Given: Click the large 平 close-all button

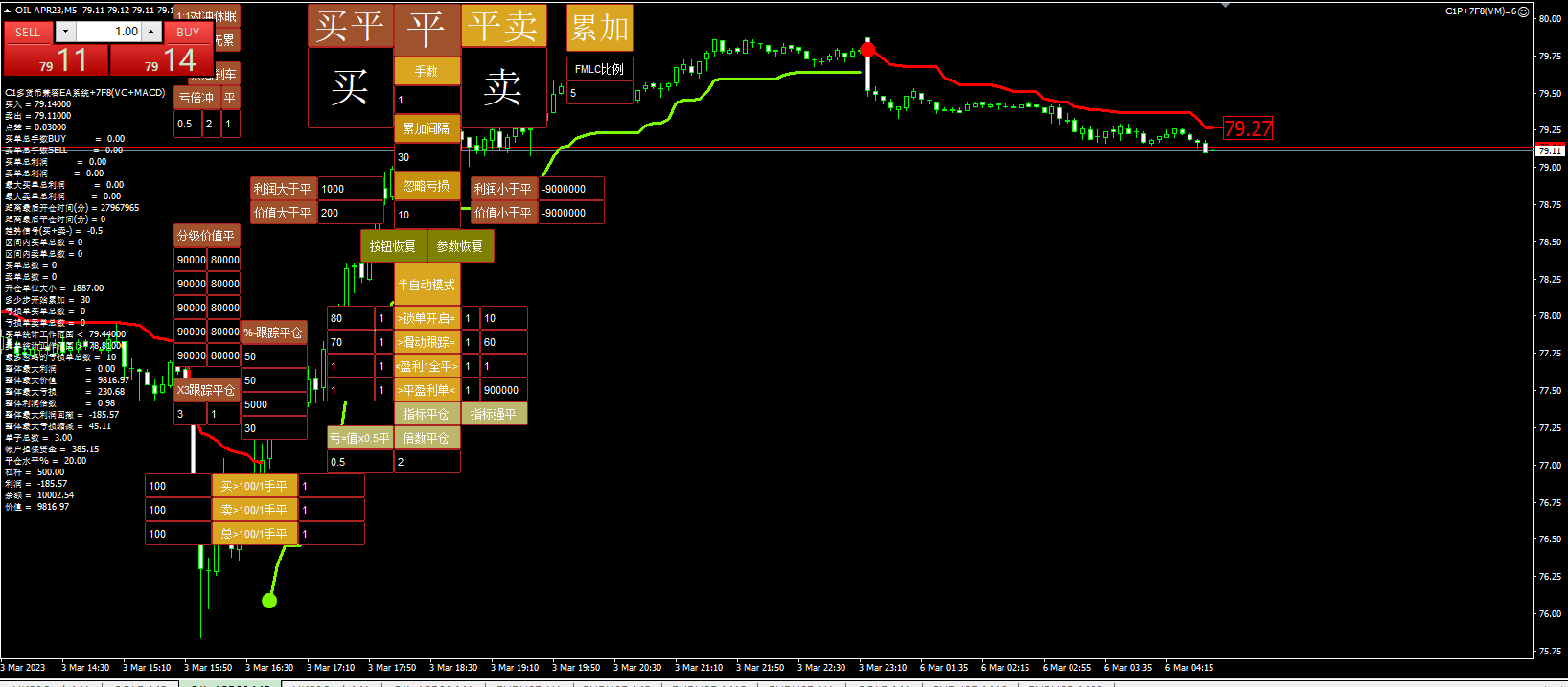Looking at the screenshot, I should (x=427, y=30).
